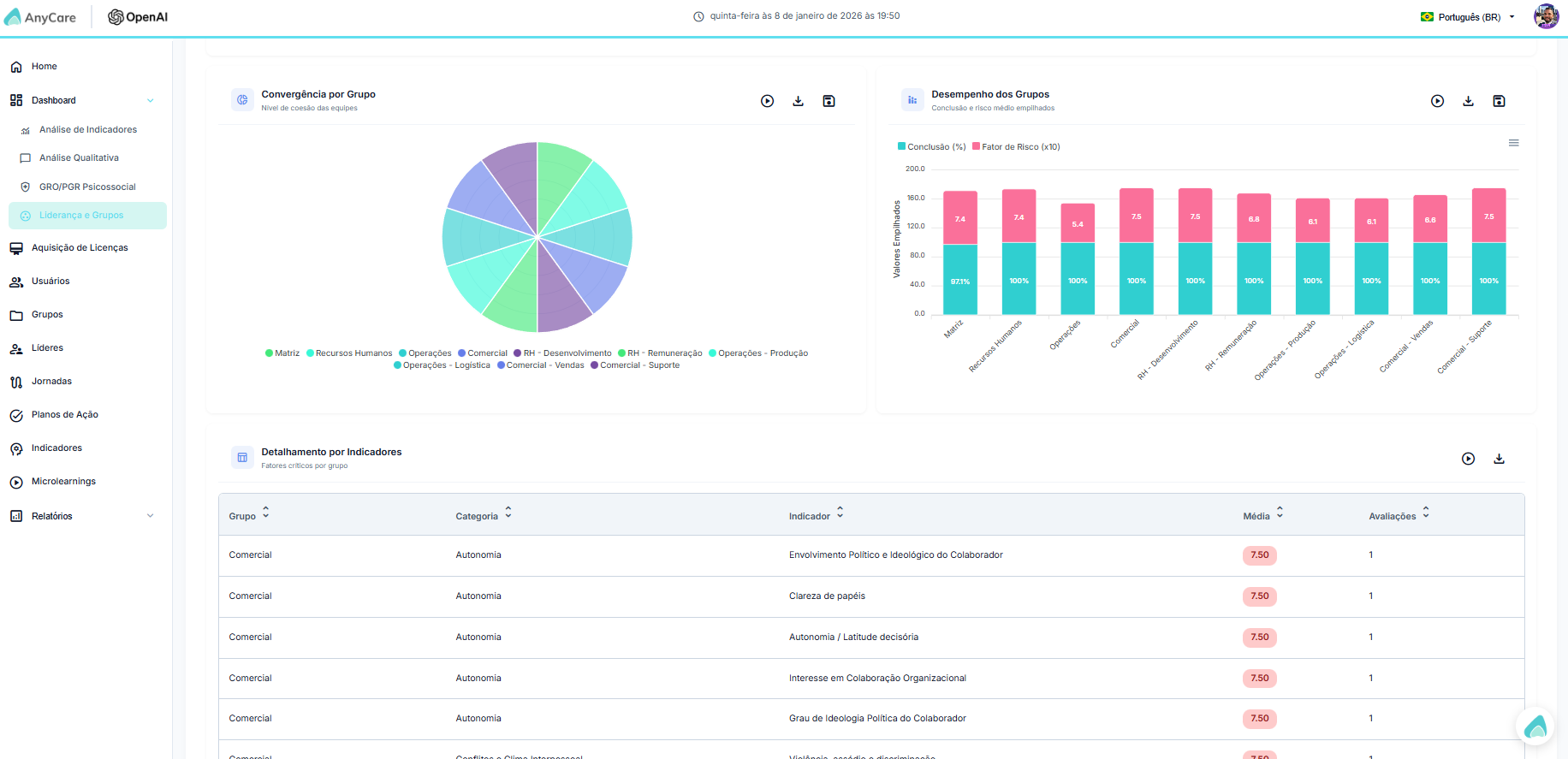Toggle the Recursos Humanos pie legend entry
Screen dimensions: 1568x759
click(349, 353)
